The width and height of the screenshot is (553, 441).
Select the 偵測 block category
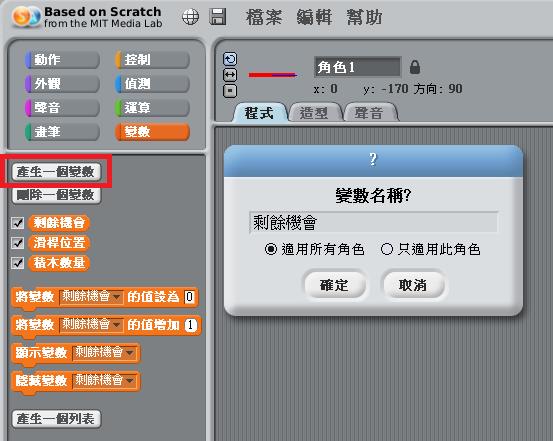(152, 84)
